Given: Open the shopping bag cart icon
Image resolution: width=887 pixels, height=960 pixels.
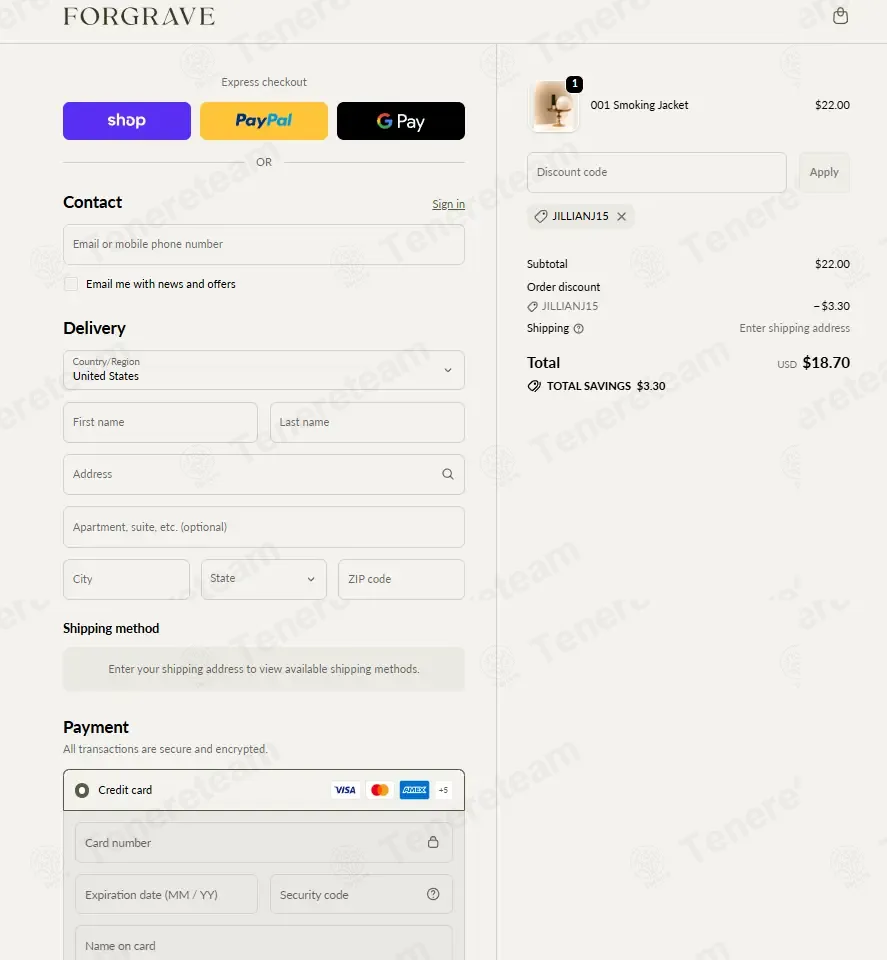Looking at the screenshot, I should coord(840,16).
